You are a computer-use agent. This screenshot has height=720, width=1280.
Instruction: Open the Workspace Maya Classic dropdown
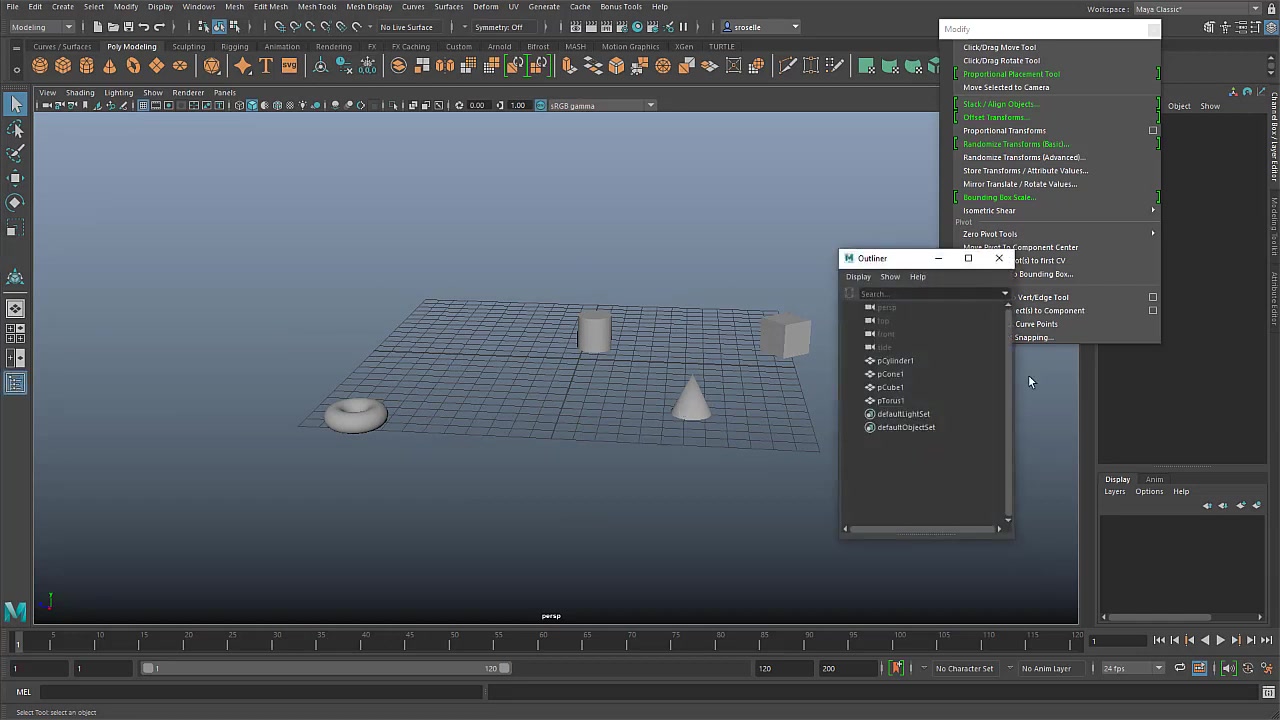[x=1196, y=9]
